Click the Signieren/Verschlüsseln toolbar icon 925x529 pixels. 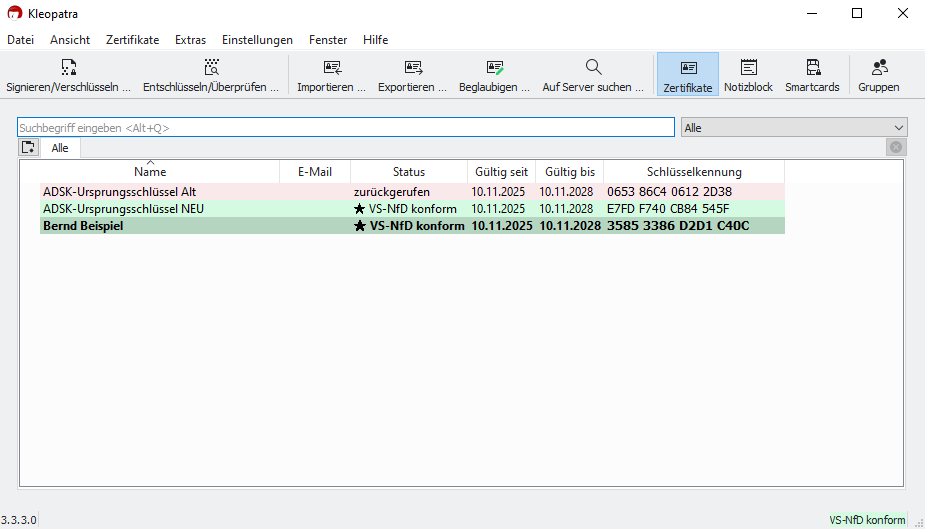pos(68,68)
